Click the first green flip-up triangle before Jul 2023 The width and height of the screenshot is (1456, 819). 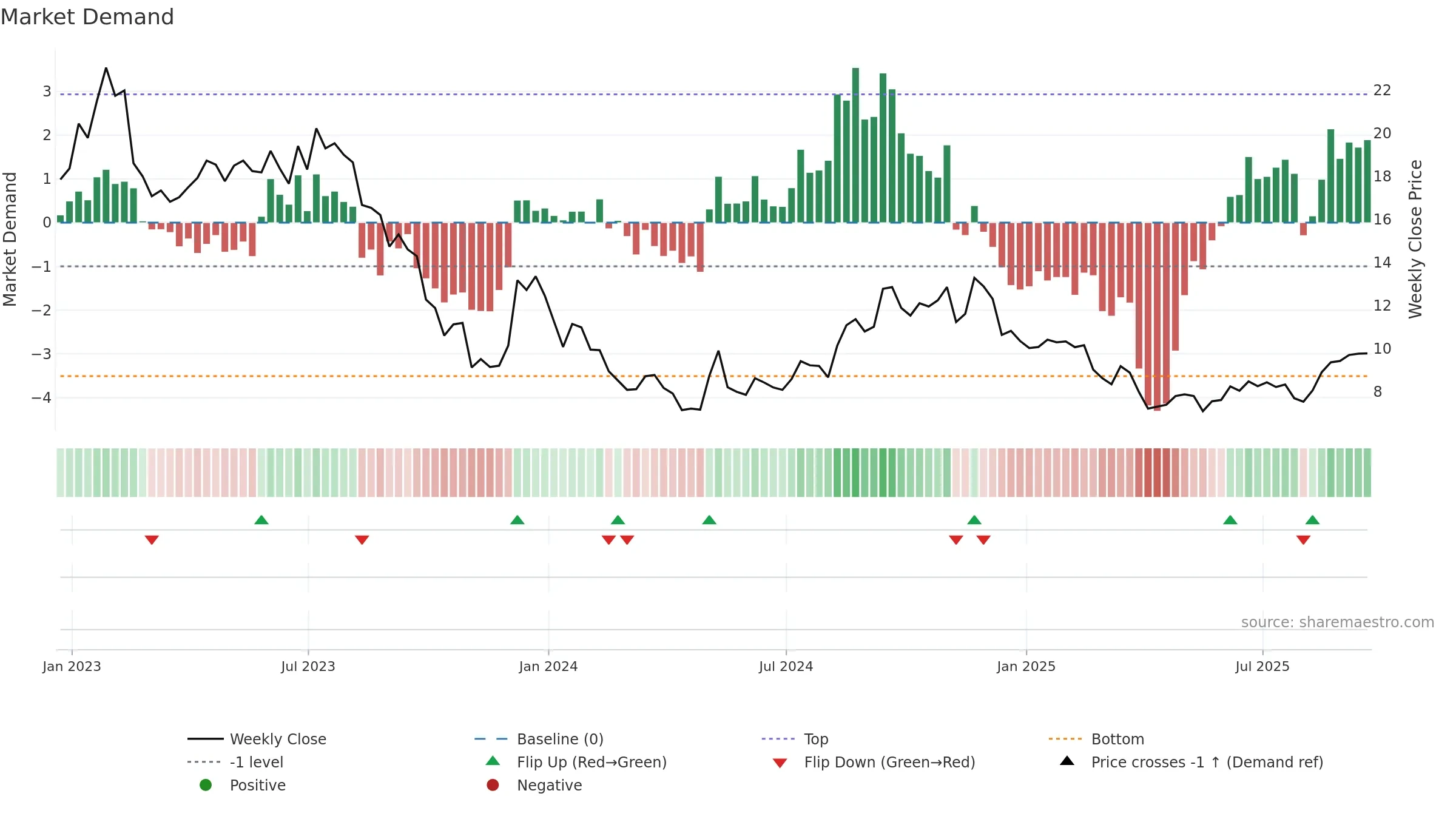click(261, 520)
